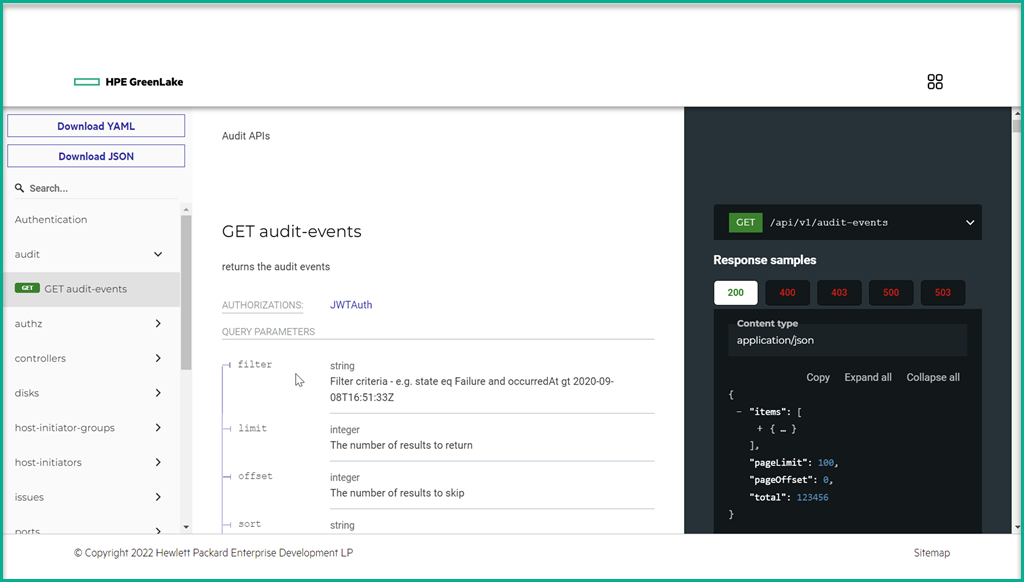The image size is (1024, 582).
Task: Click the filter query parameter name
Action: click(x=255, y=364)
